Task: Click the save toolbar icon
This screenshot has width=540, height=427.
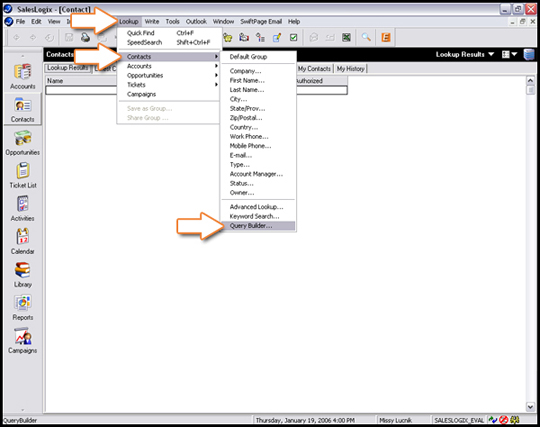Action: (x=69, y=37)
